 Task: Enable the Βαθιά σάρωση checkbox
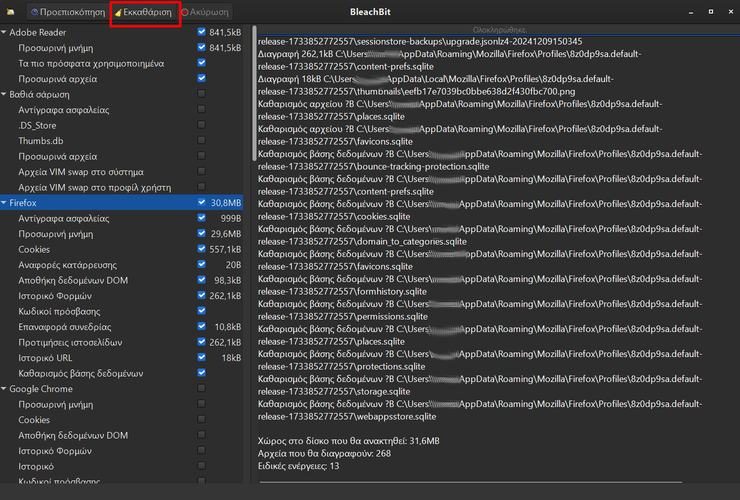coord(202,94)
